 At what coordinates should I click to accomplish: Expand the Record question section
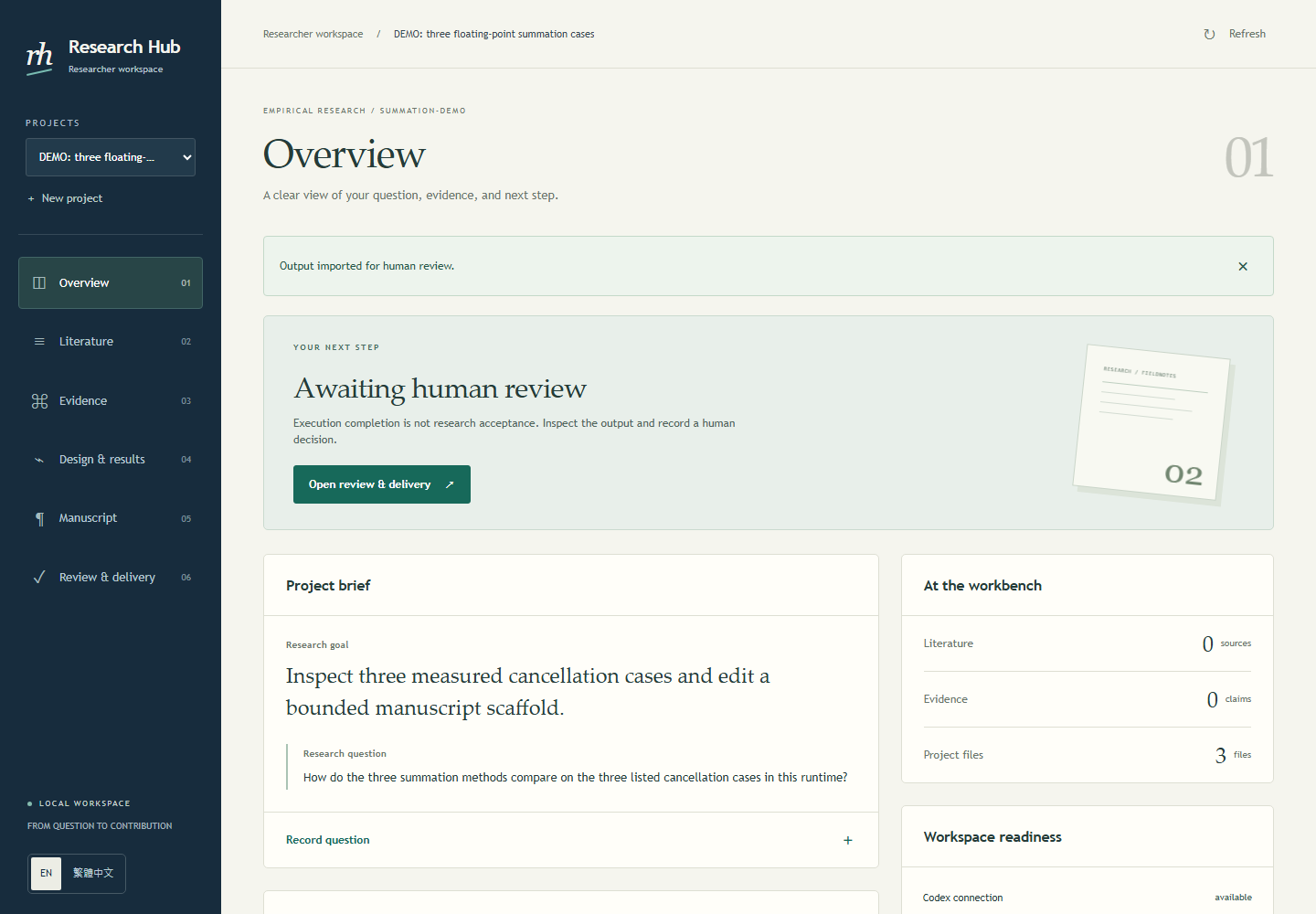coord(571,840)
